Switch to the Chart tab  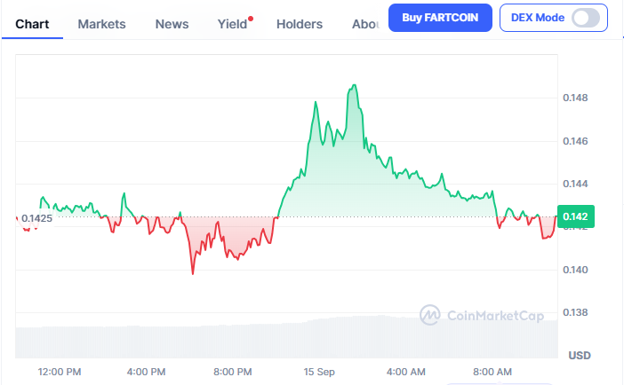coord(32,24)
